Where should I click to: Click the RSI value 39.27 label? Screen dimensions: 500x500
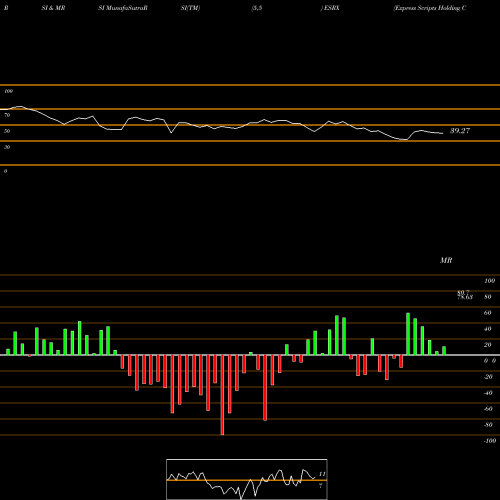pyautogui.click(x=460, y=131)
